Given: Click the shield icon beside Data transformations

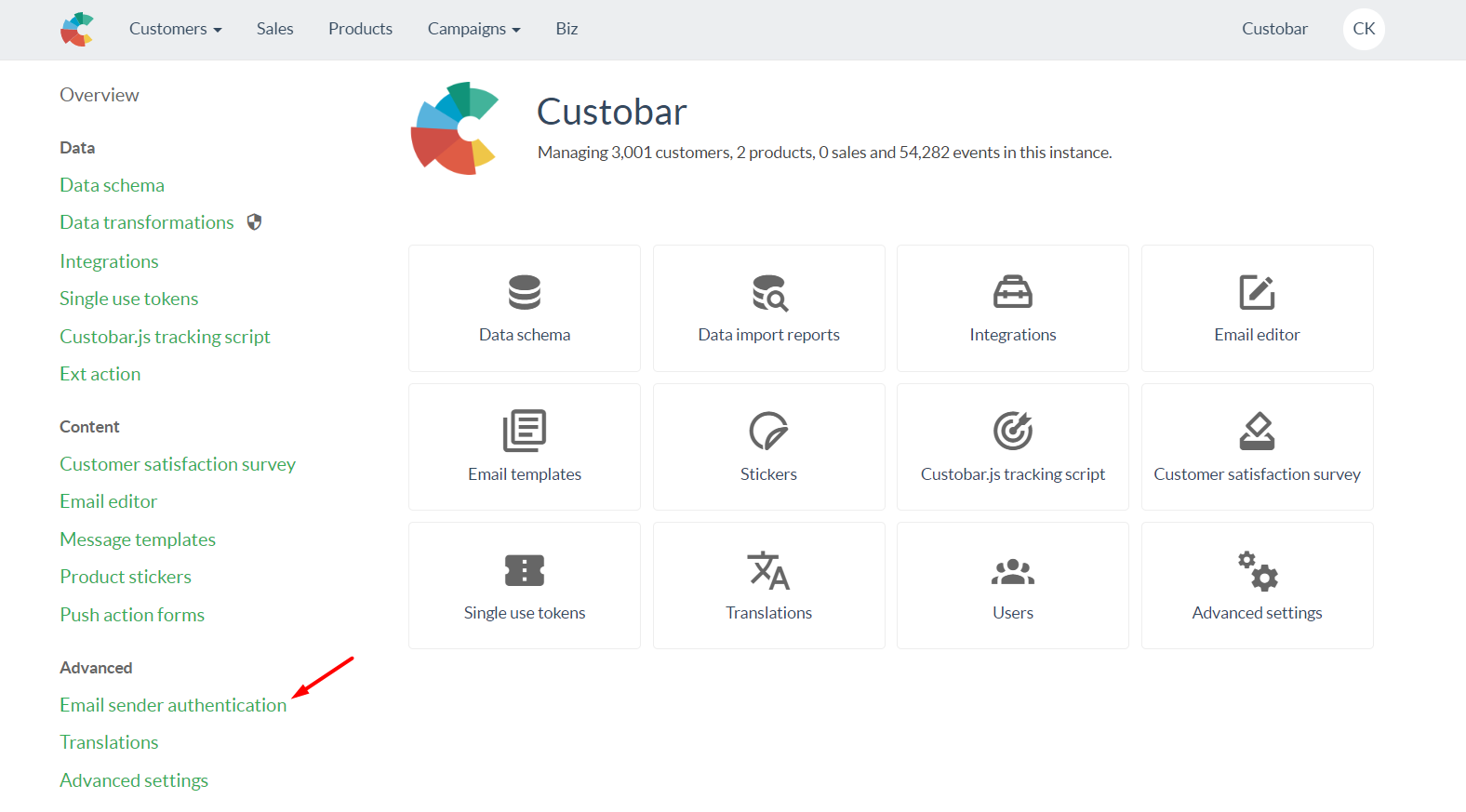Looking at the screenshot, I should pos(254,222).
